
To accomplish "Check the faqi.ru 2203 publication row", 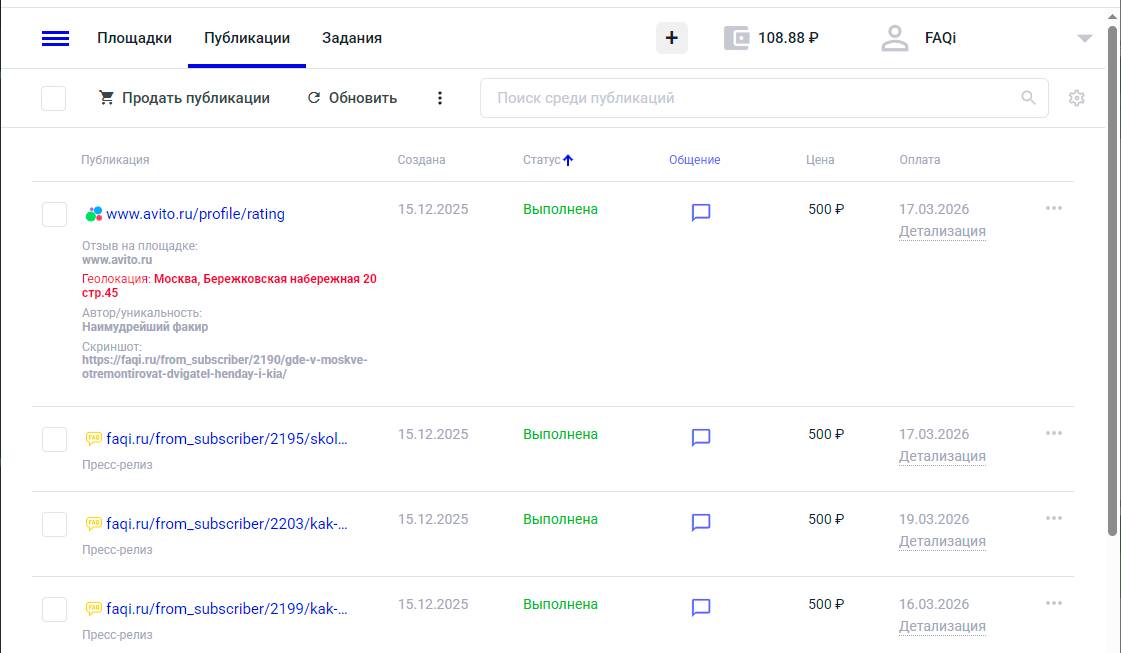I will pos(54,524).
